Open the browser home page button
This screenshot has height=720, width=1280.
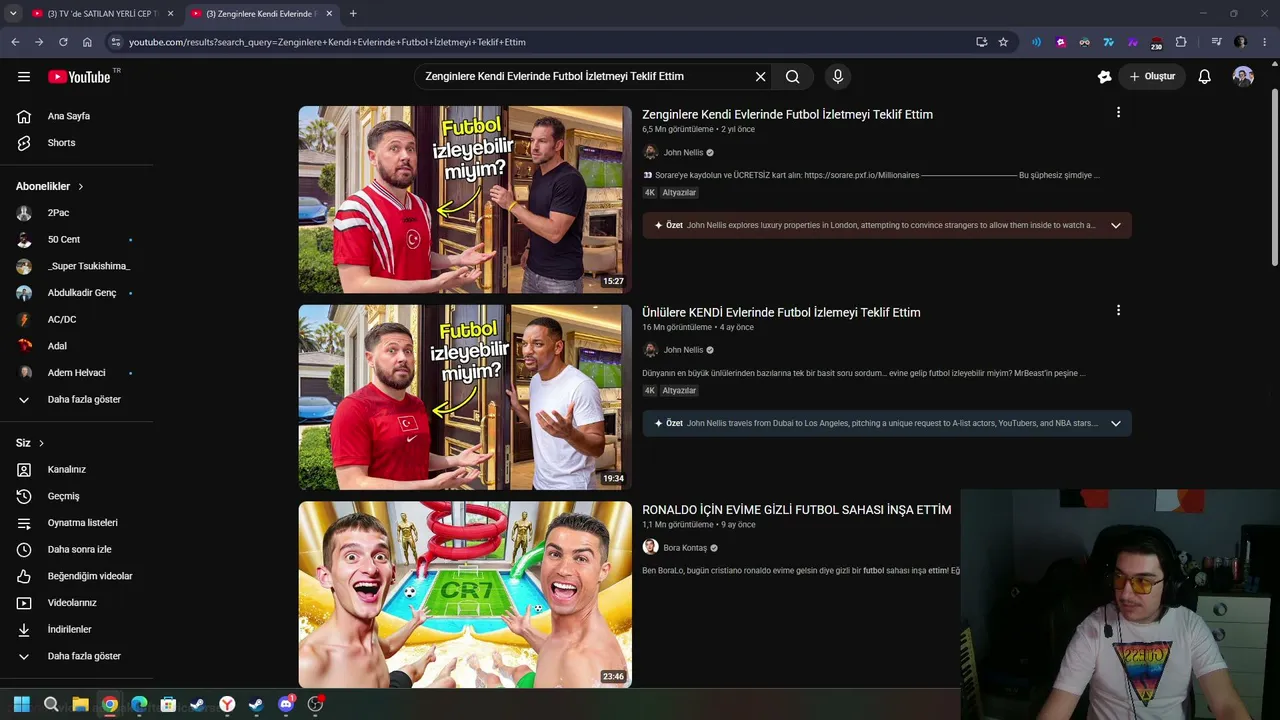click(87, 42)
